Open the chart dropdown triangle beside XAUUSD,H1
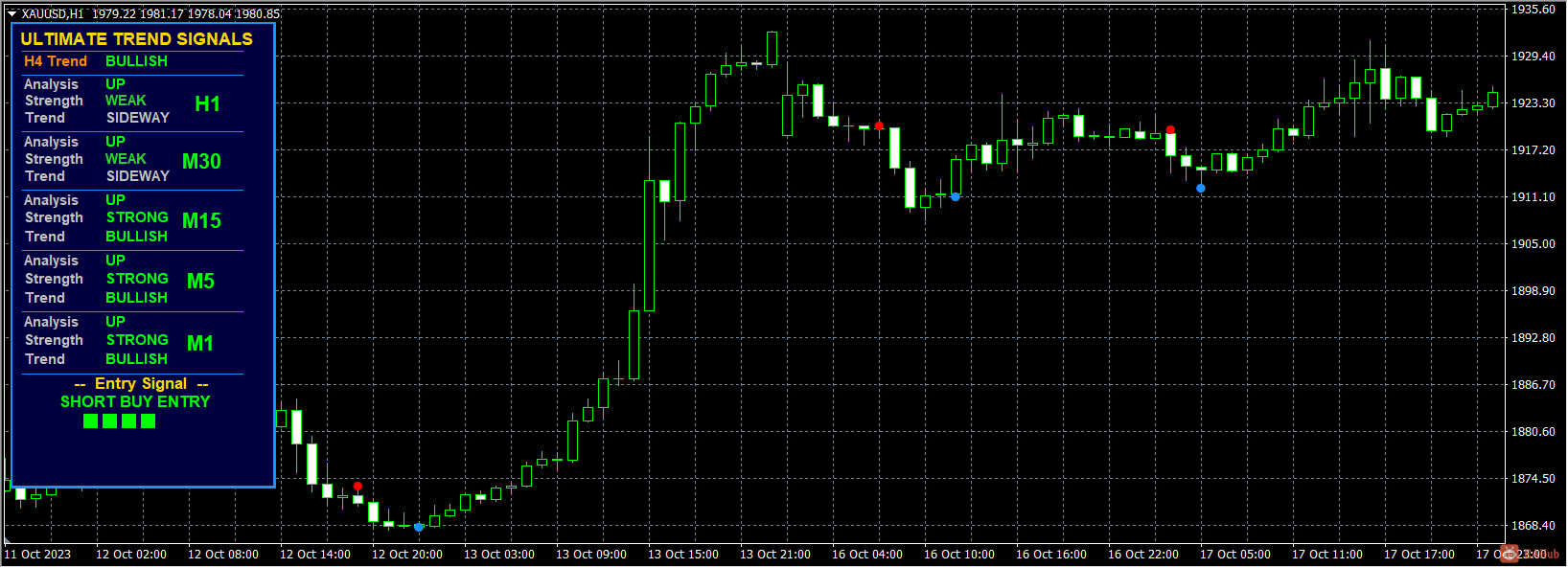 (12, 14)
